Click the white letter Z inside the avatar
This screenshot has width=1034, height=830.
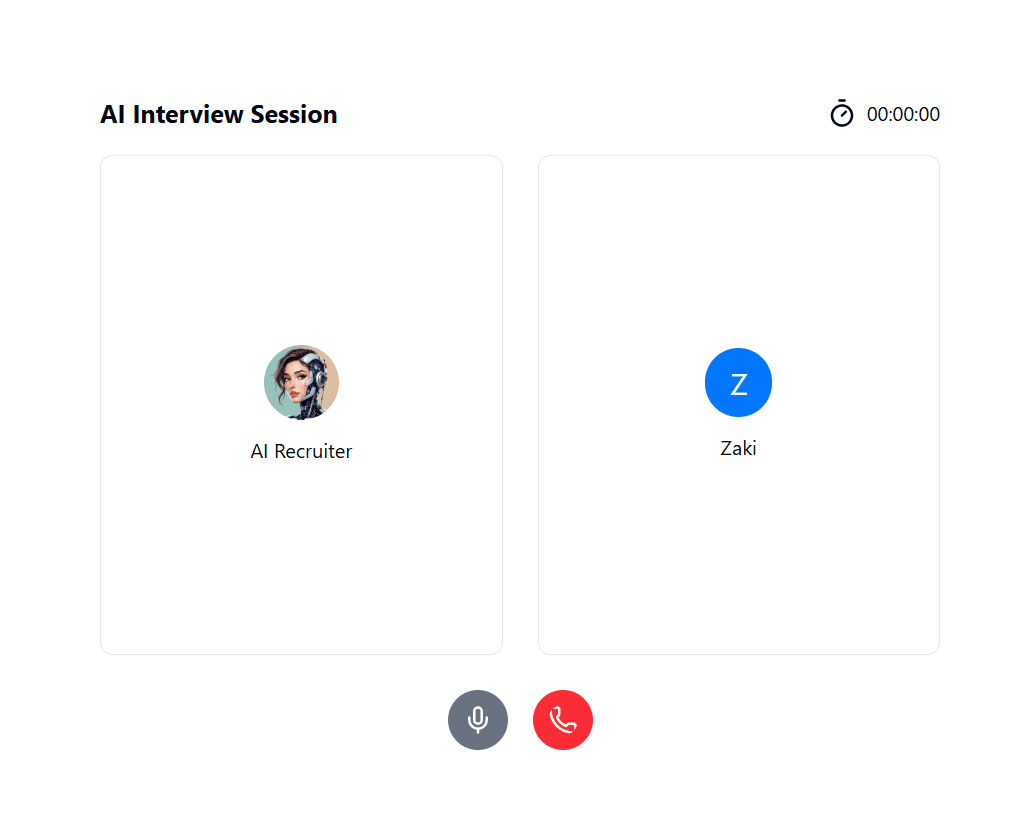pos(739,384)
